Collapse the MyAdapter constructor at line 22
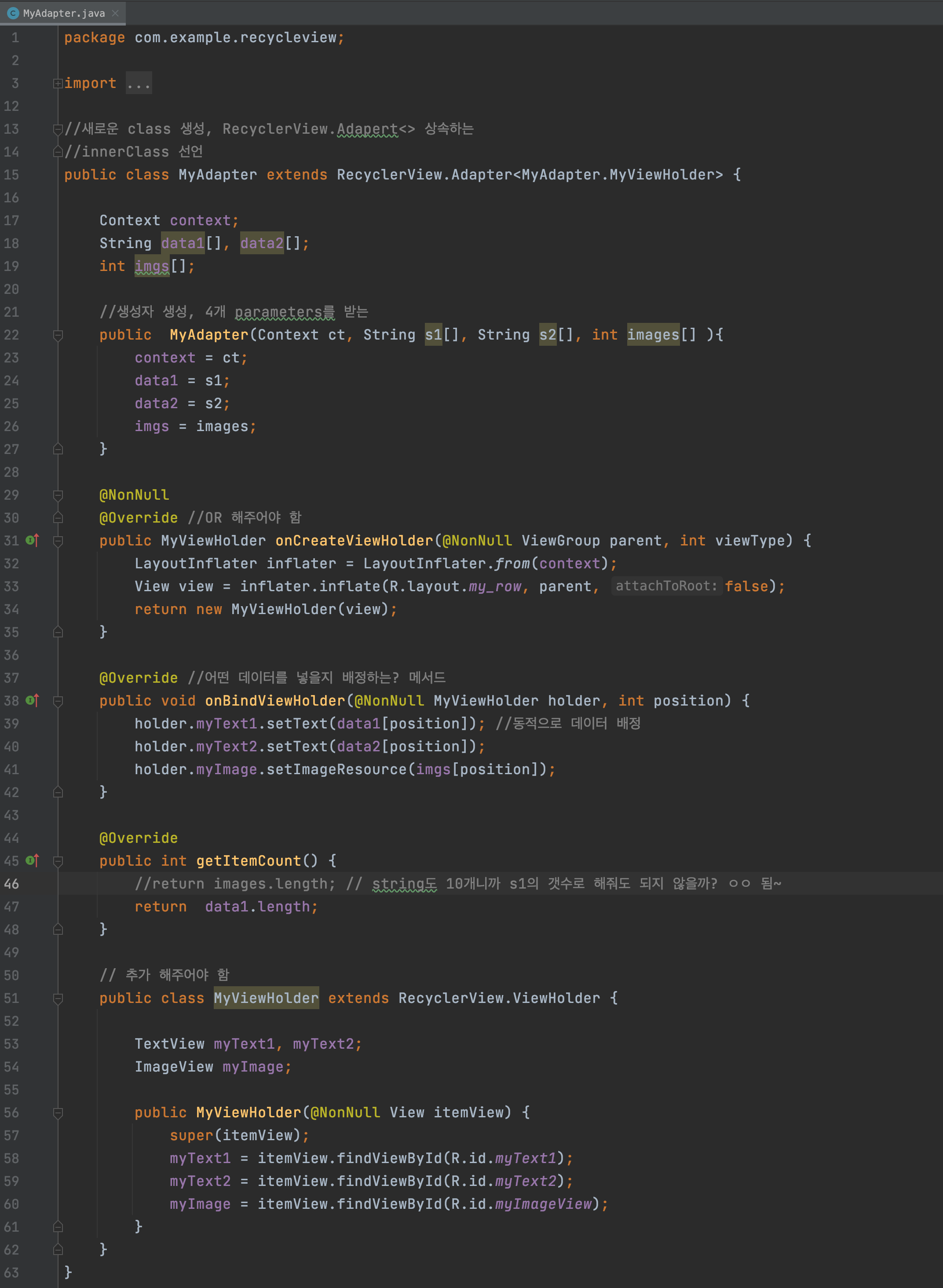This screenshot has height=1288, width=943. click(58, 335)
